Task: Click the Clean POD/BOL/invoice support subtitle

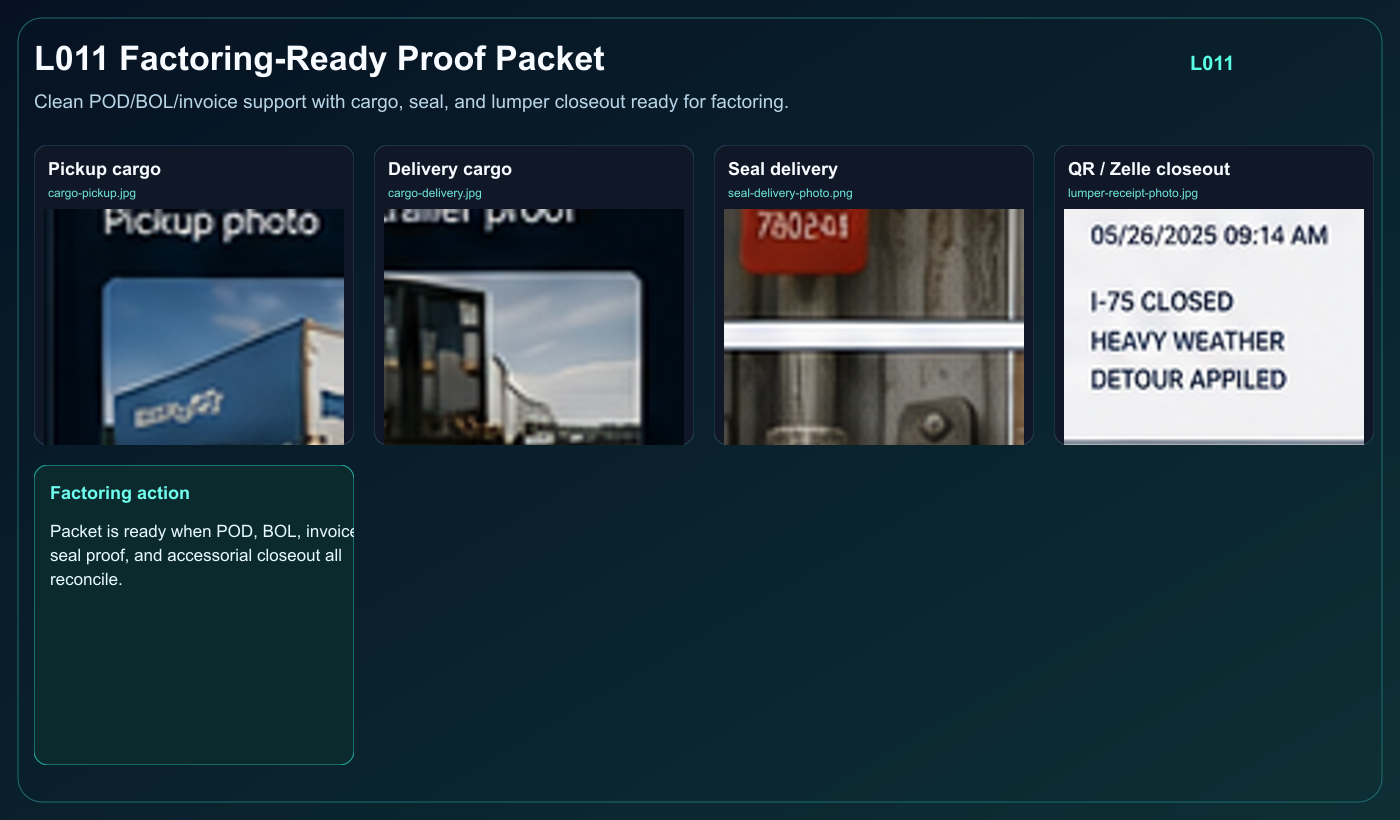Action: (411, 102)
